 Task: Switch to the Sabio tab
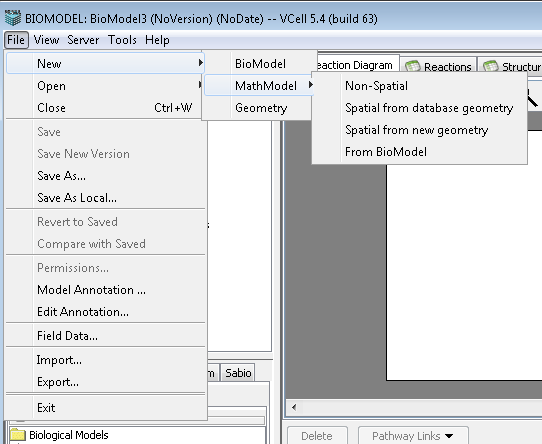click(x=238, y=373)
